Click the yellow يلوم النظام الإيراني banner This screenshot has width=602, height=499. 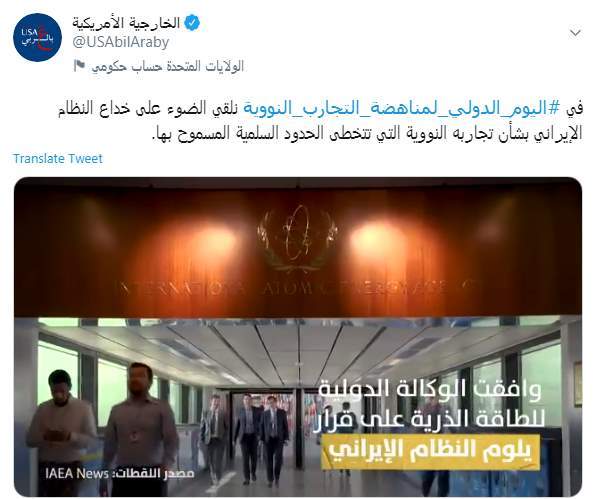(430, 452)
